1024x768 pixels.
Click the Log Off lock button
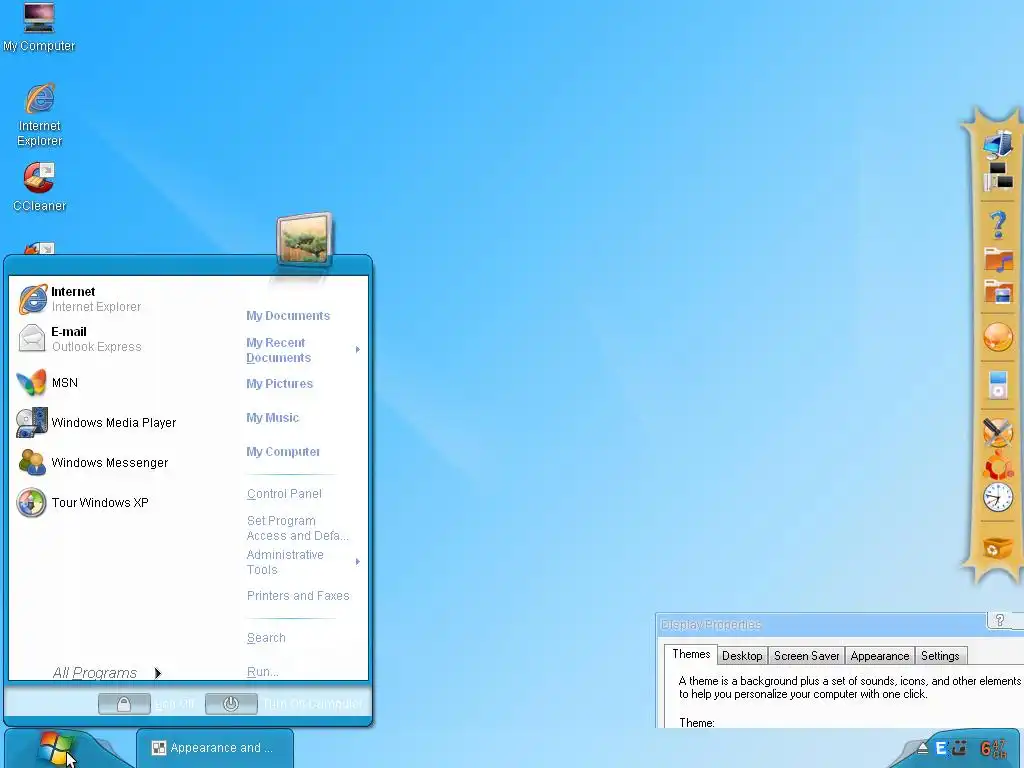point(124,704)
